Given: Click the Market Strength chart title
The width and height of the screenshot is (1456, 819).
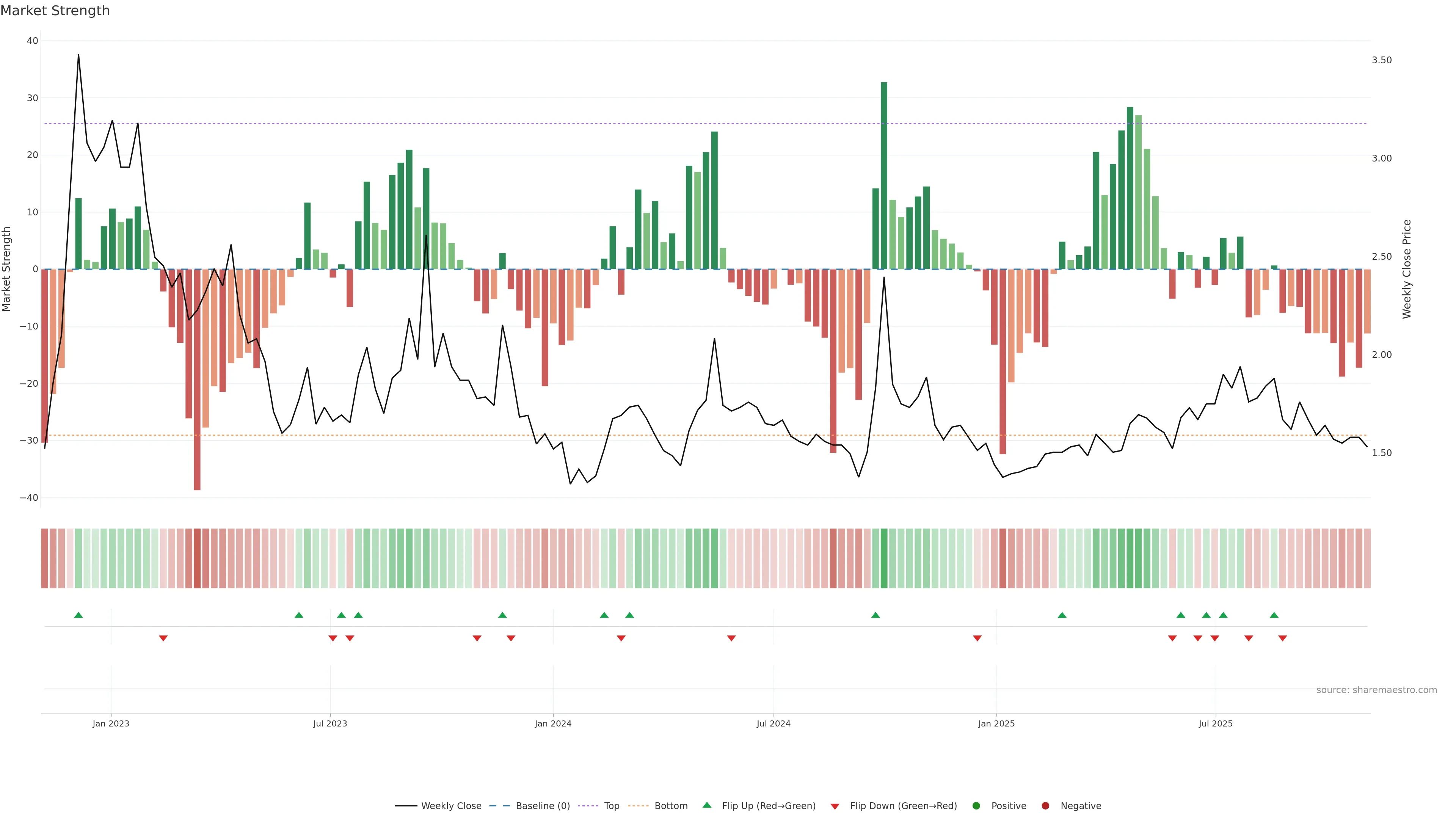Looking at the screenshot, I should click(x=55, y=10).
